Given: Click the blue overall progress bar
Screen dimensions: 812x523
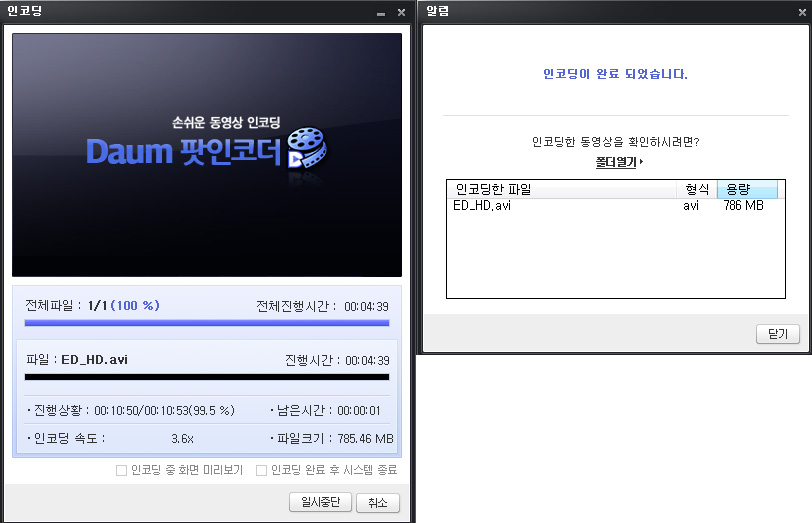Looking at the screenshot, I should pos(207,323).
